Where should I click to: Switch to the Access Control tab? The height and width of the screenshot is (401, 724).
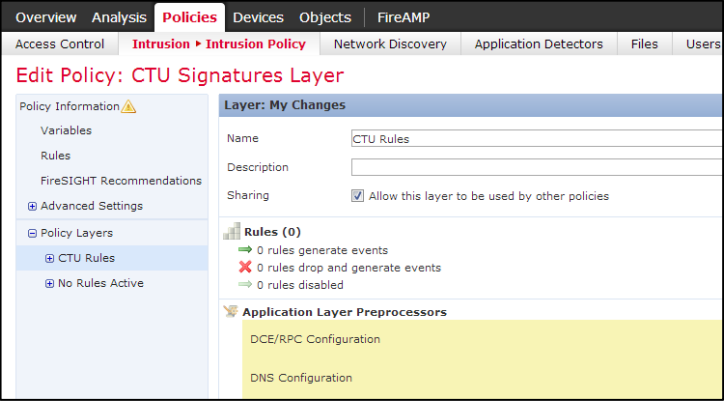click(60, 44)
